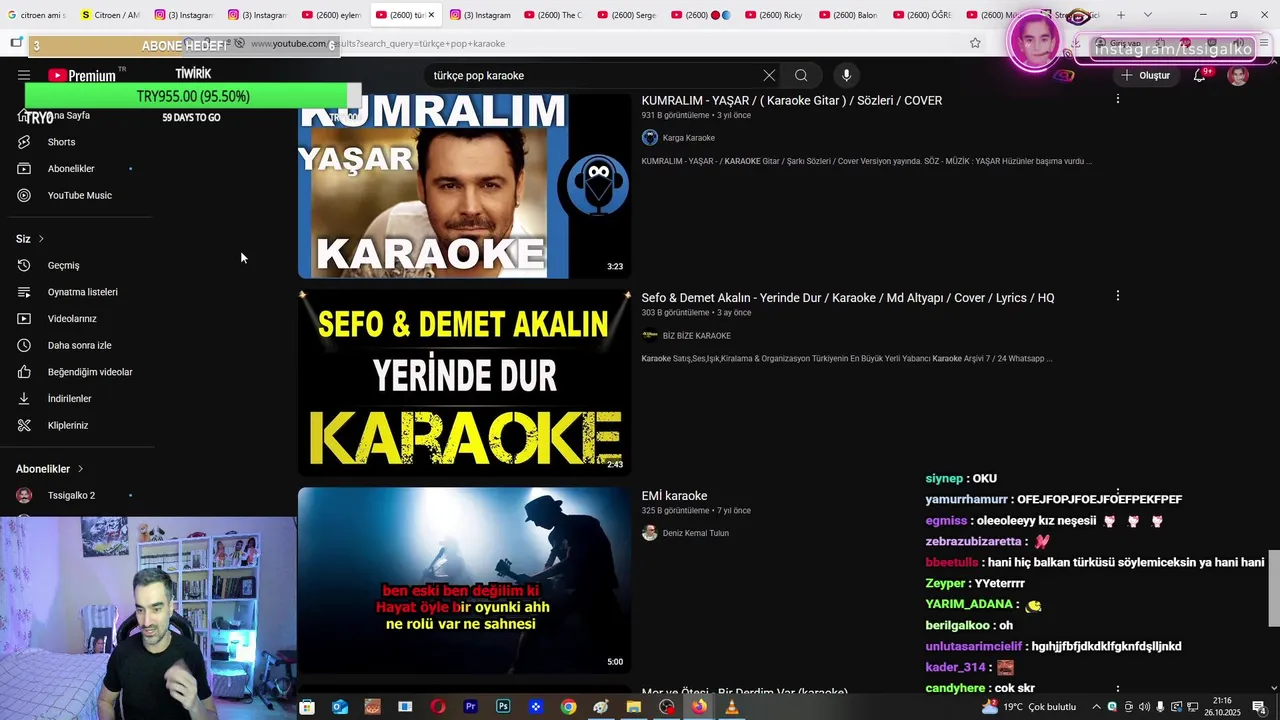Open more options for the KUMRALIM video
Image resolution: width=1280 pixels, height=720 pixels.
[x=1117, y=99]
